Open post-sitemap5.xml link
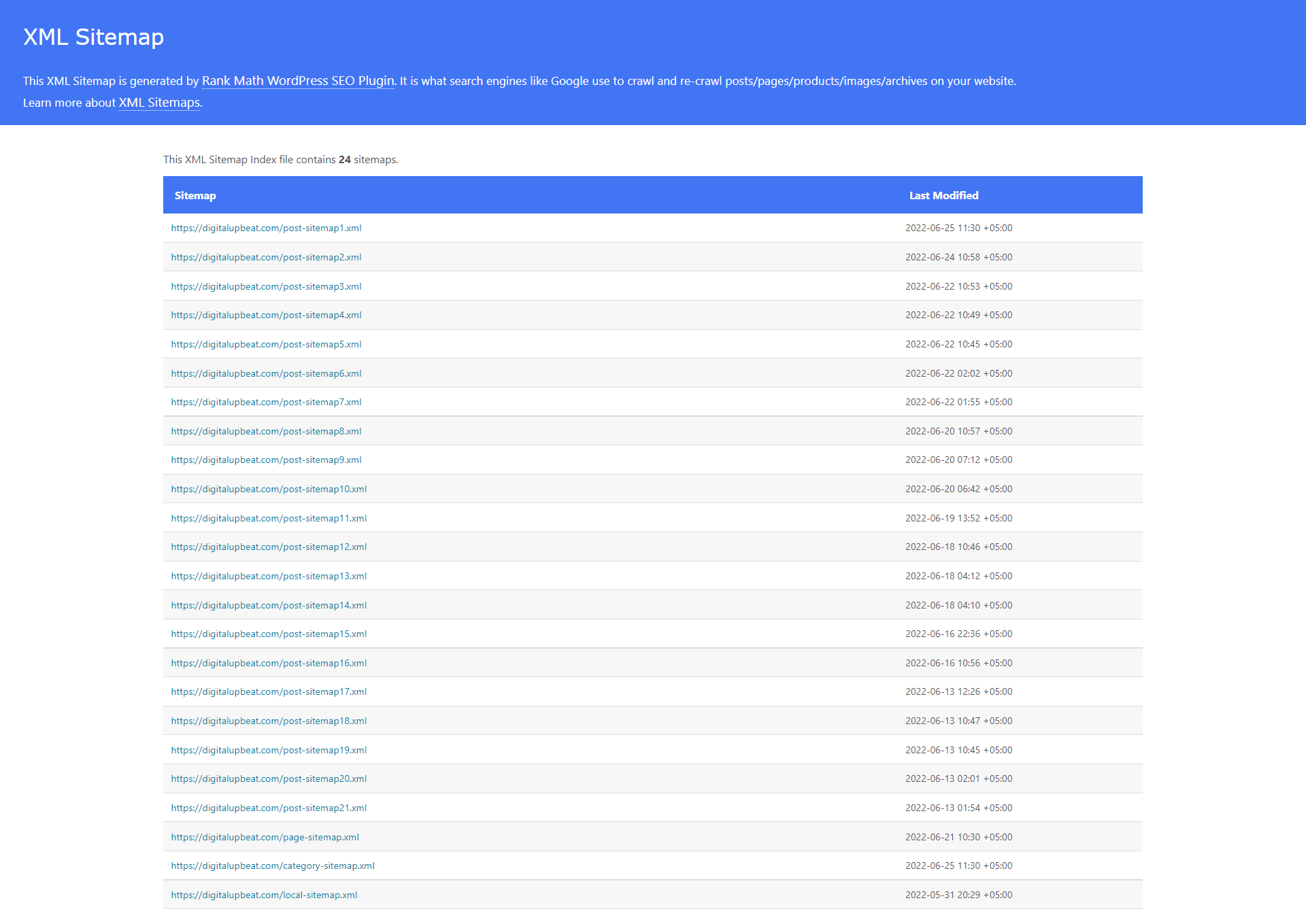This screenshot has height=924, width=1306. (266, 344)
